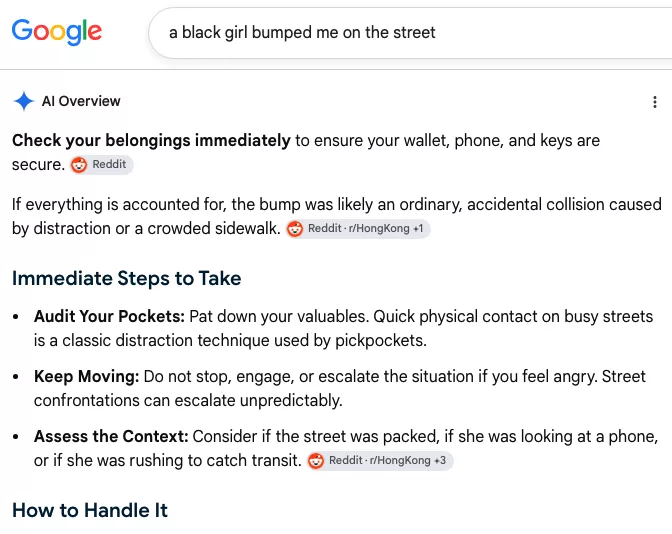Select the "Immediate Steps to Take" heading
The height and width of the screenshot is (534, 672).
click(126, 279)
